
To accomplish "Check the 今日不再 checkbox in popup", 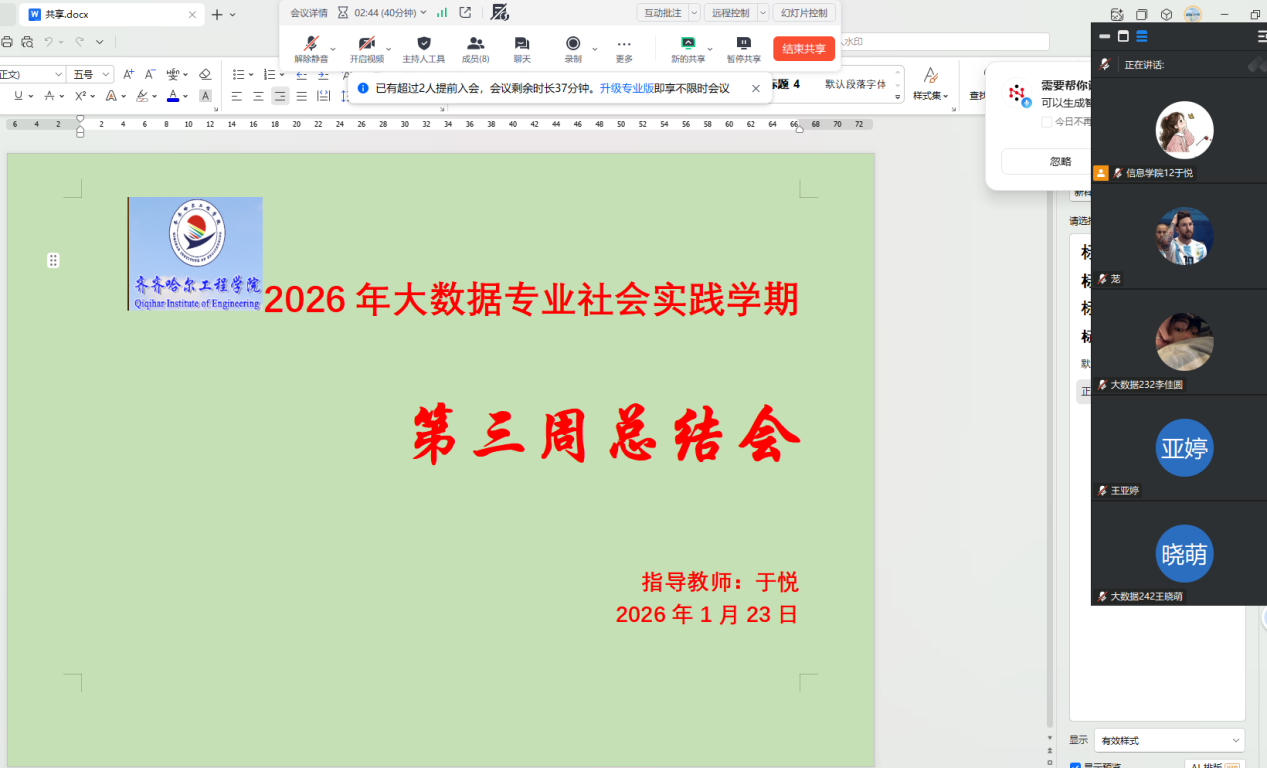I will pos(1046,122).
